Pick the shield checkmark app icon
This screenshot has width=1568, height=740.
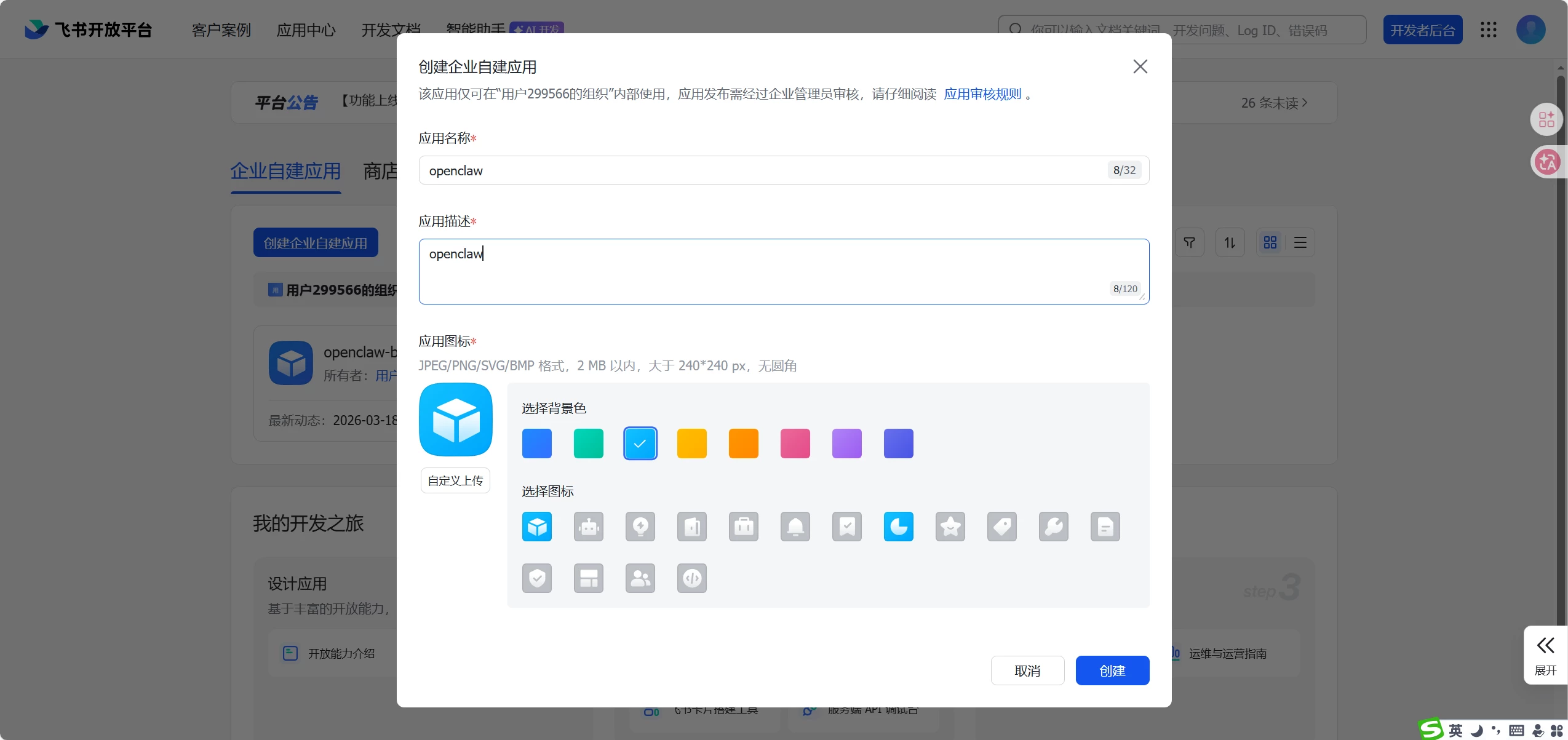coord(536,578)
